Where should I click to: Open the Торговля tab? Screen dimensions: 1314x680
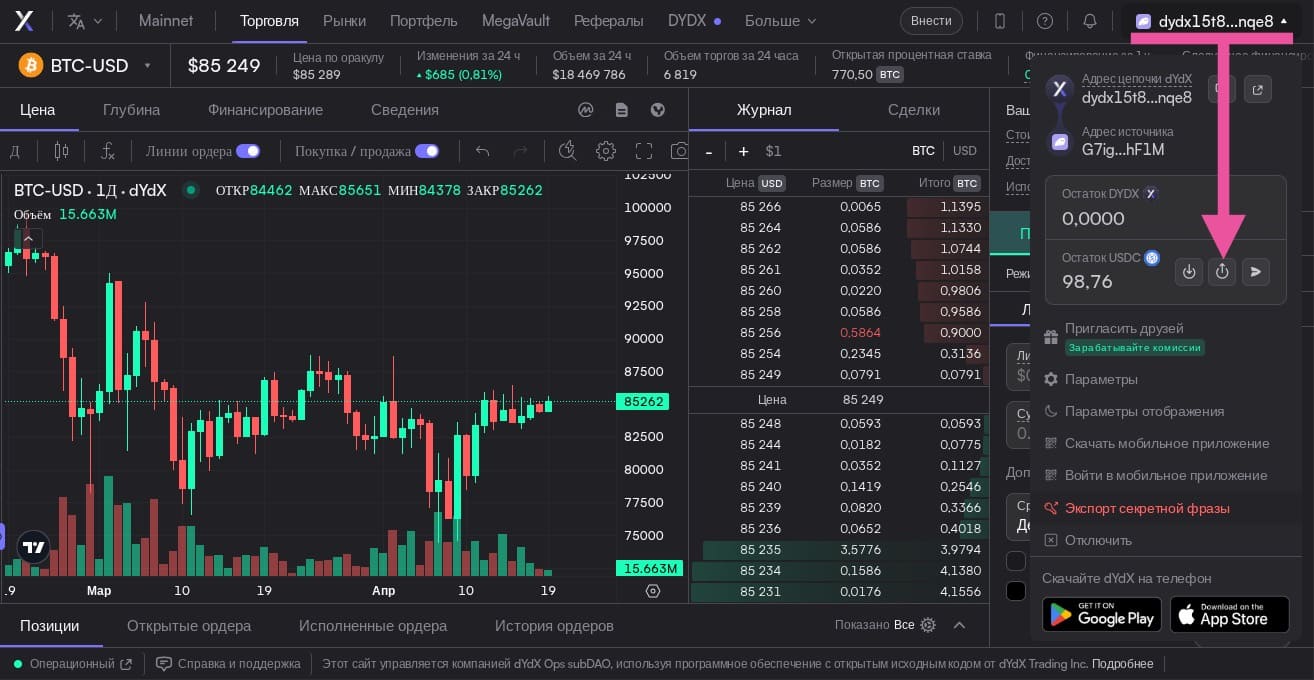tap(269, 21)
